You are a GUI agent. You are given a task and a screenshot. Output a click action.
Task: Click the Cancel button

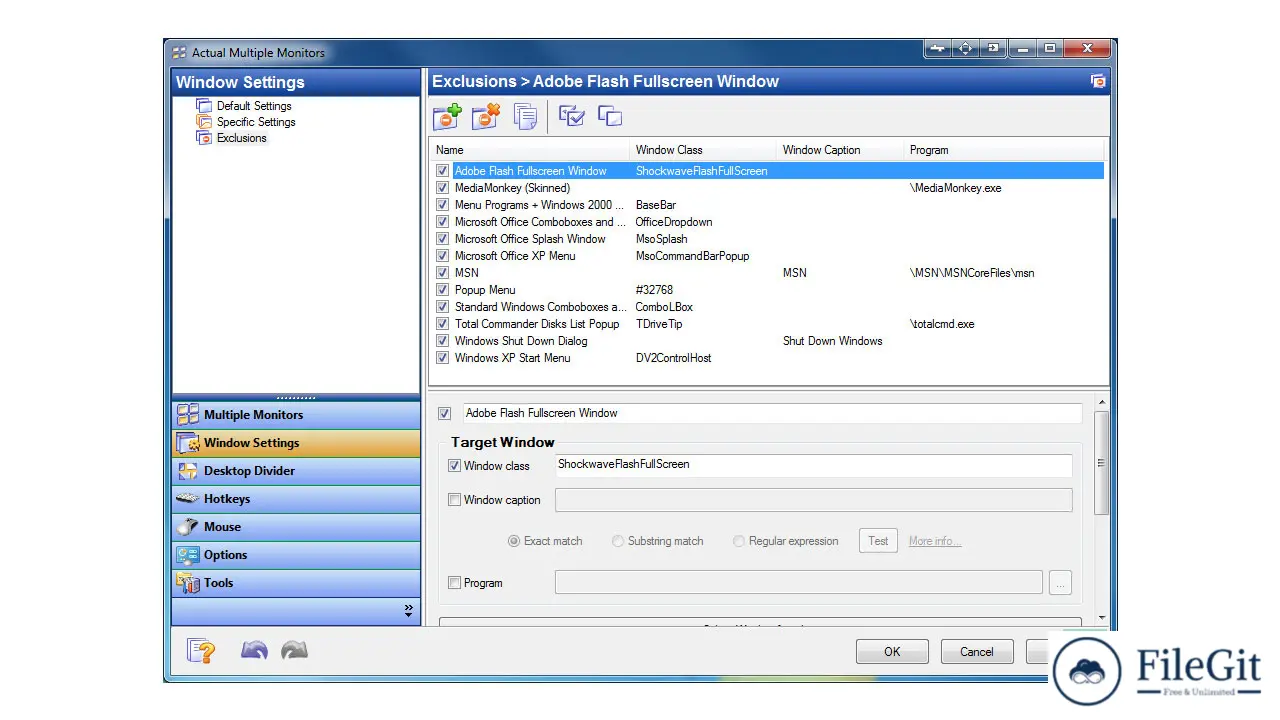(977, 652)
